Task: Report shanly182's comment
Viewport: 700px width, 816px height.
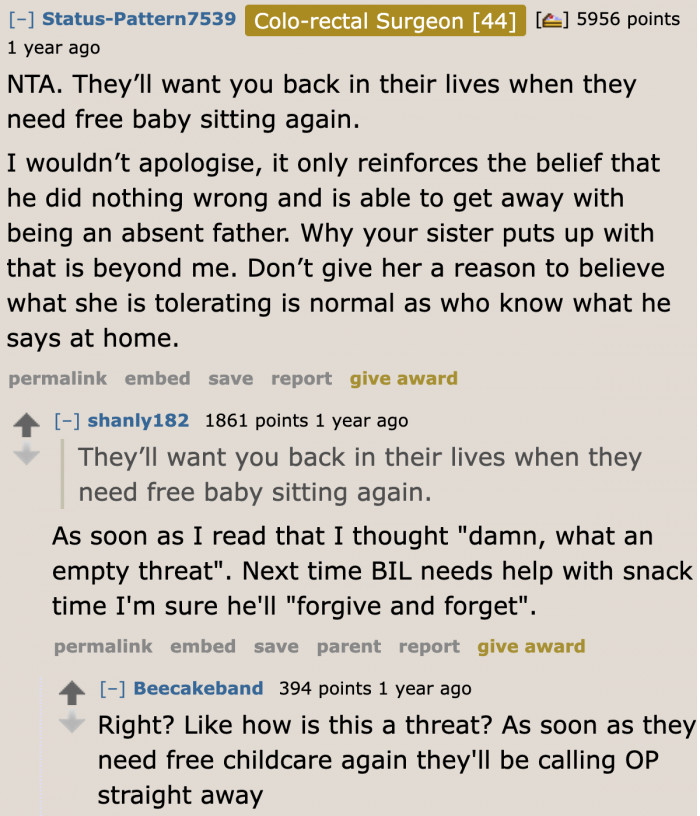Action: [x=429, y=646]
